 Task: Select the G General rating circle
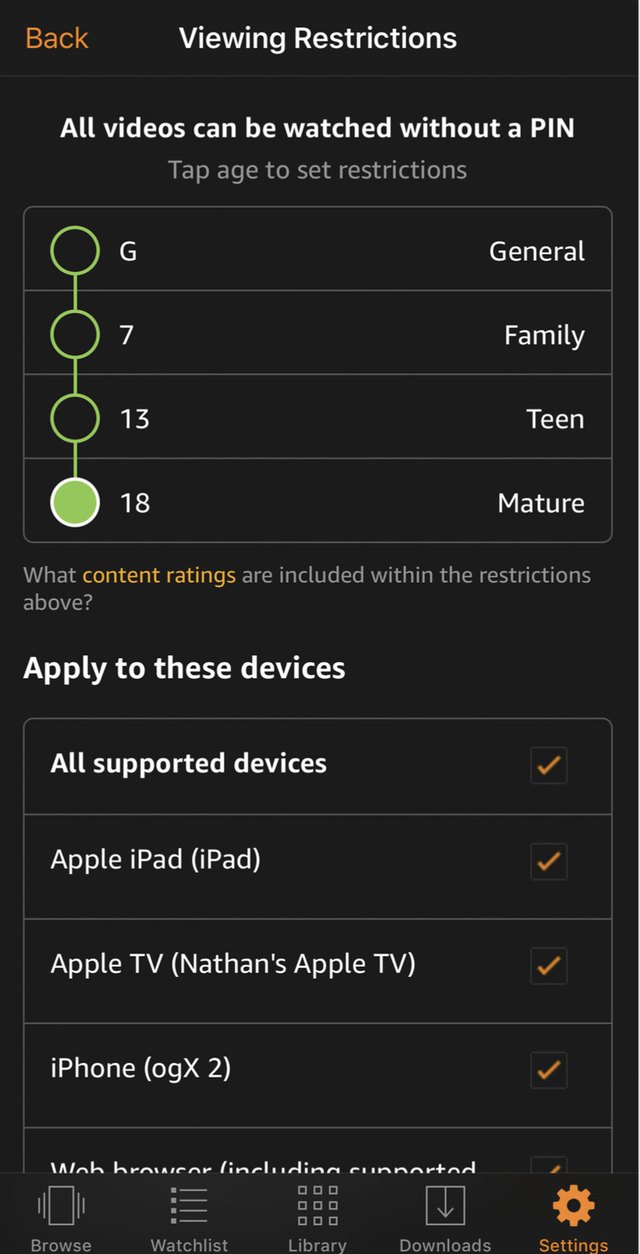[x=75, y=251]
